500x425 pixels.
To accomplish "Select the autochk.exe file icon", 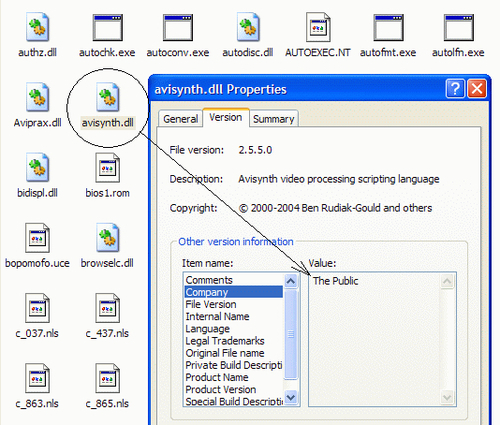I will [x=107, y=27].
